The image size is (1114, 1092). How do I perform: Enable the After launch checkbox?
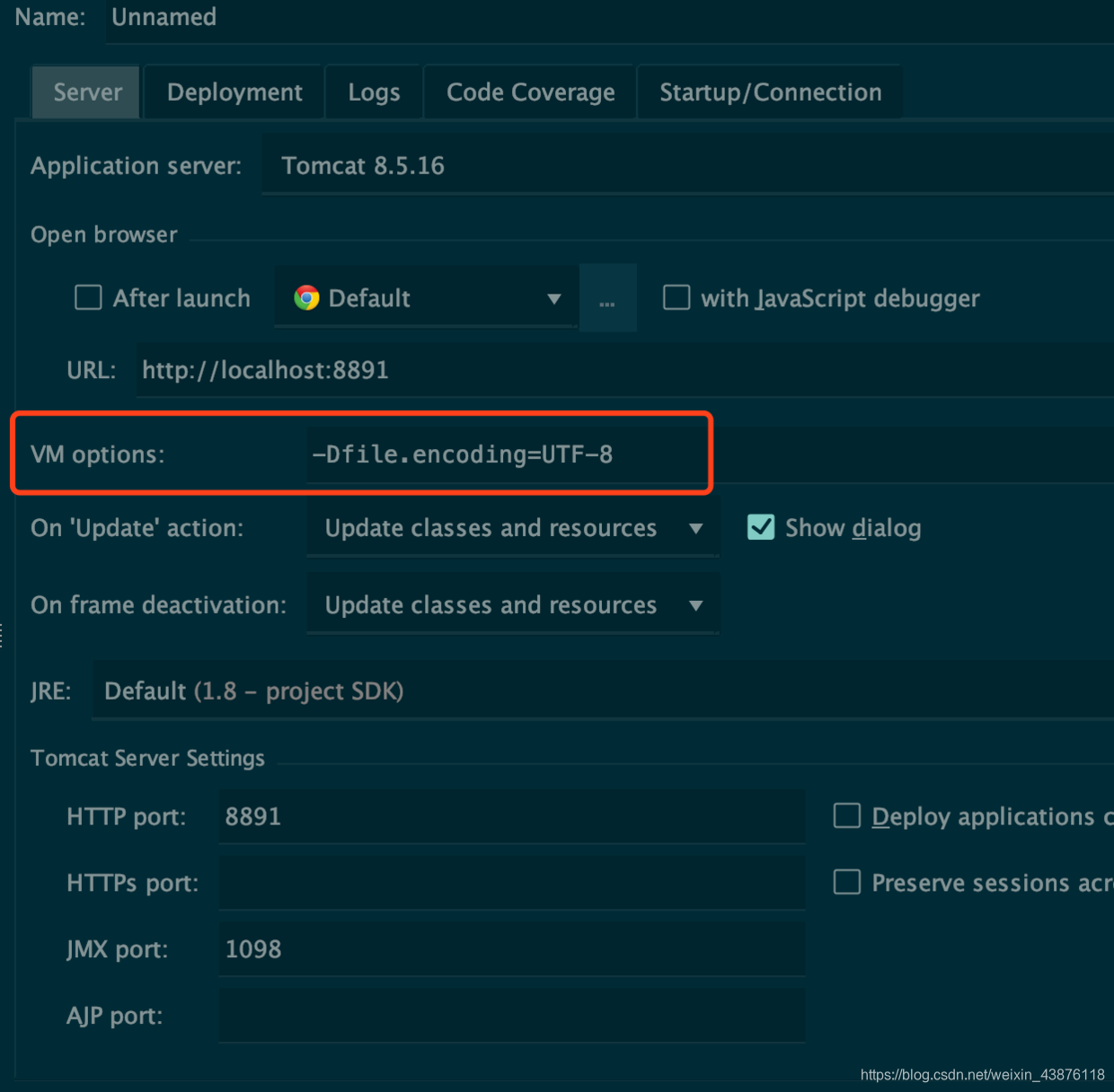88,297
